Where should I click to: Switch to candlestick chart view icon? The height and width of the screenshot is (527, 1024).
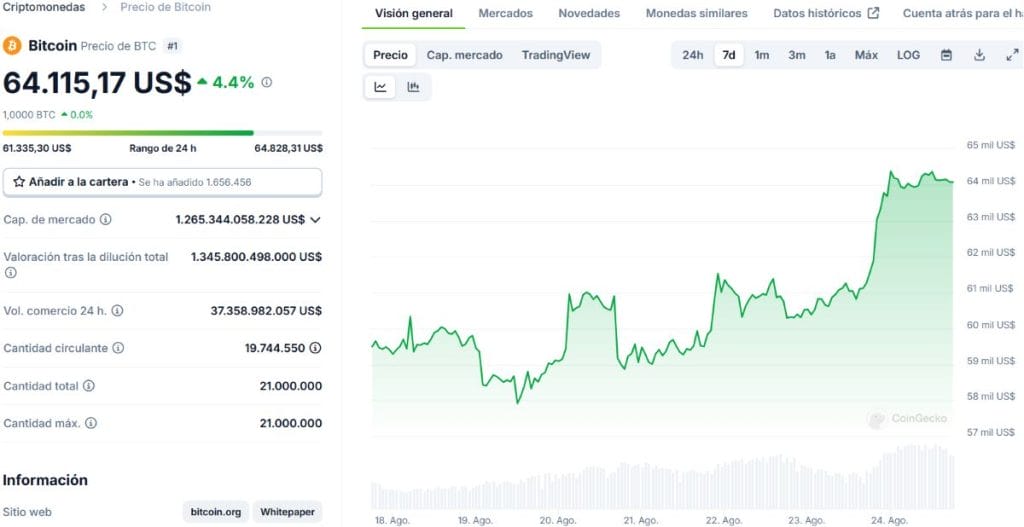click(413, 87)
